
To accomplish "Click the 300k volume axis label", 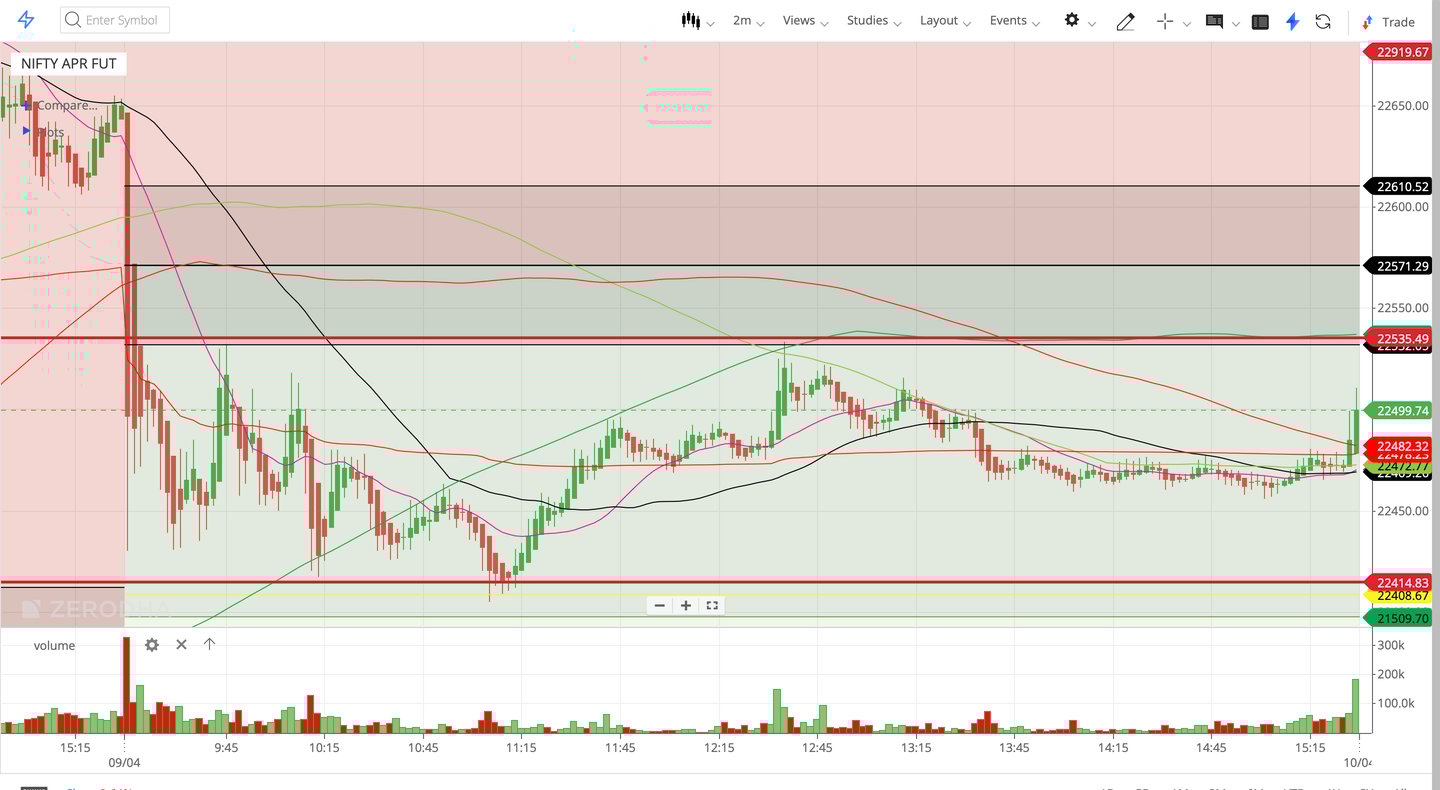I will (x=1391, y=646).
